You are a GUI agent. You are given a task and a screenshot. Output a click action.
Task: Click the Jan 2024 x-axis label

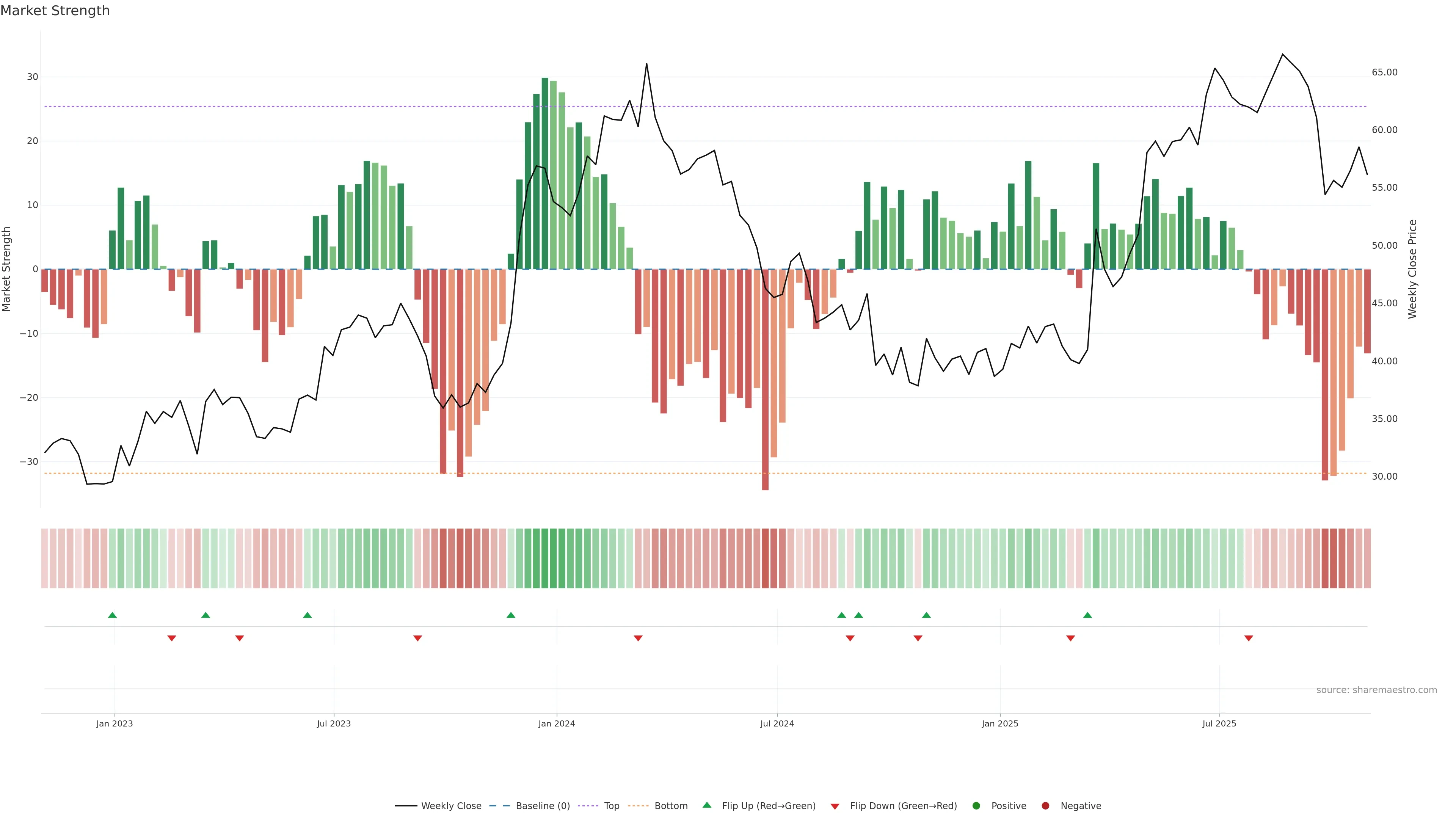(557, 723)
